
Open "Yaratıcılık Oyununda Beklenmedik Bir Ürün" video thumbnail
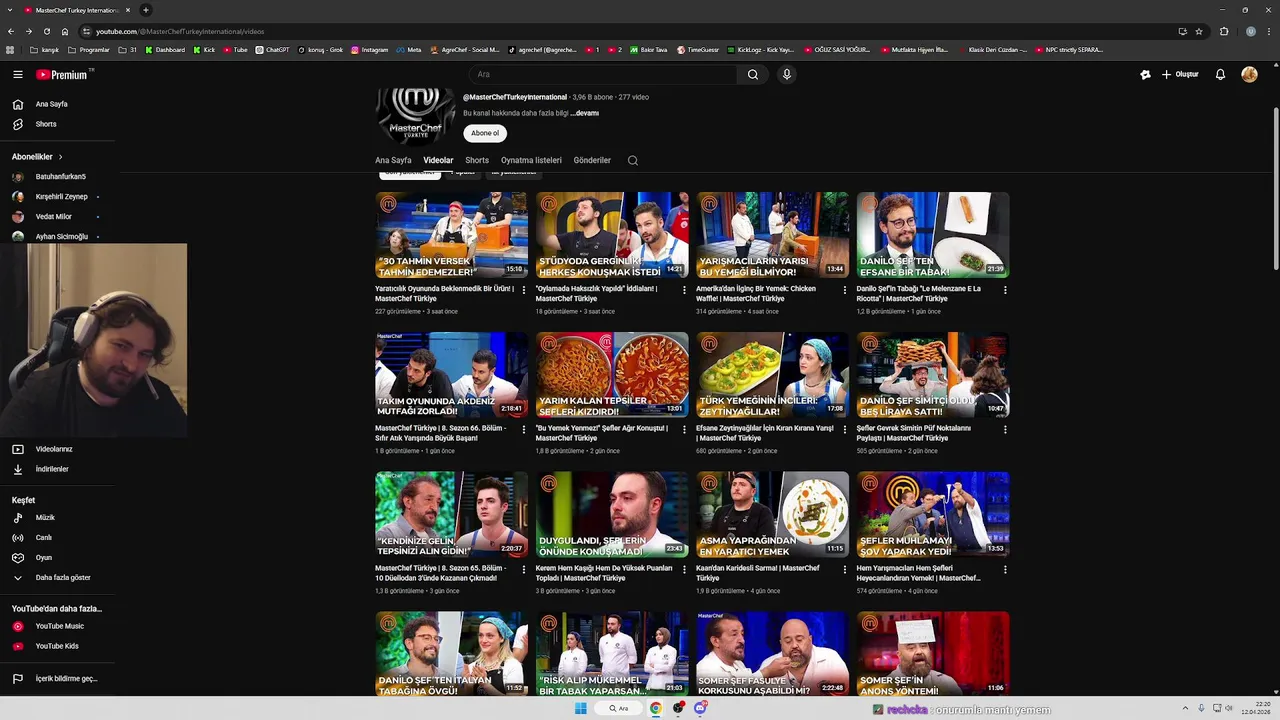point(451,235)
